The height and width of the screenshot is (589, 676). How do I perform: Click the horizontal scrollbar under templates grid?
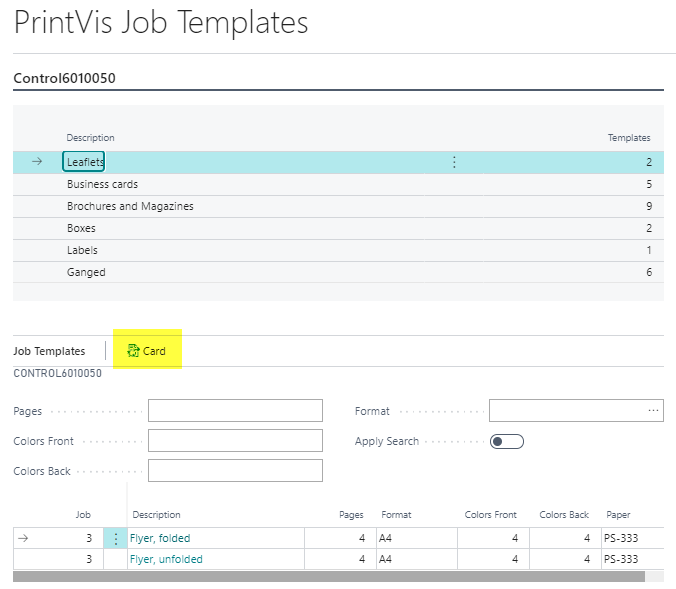(329, 576)
